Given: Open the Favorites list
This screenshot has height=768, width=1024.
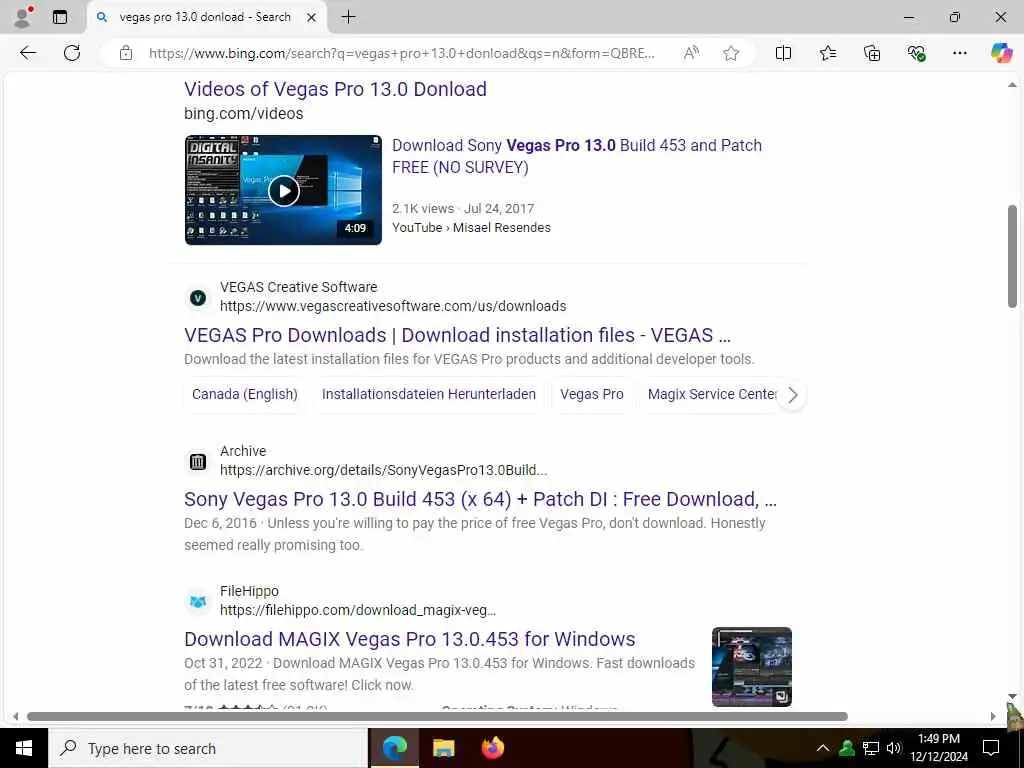Looking at the screenshot, I should (x=827, y=53).
